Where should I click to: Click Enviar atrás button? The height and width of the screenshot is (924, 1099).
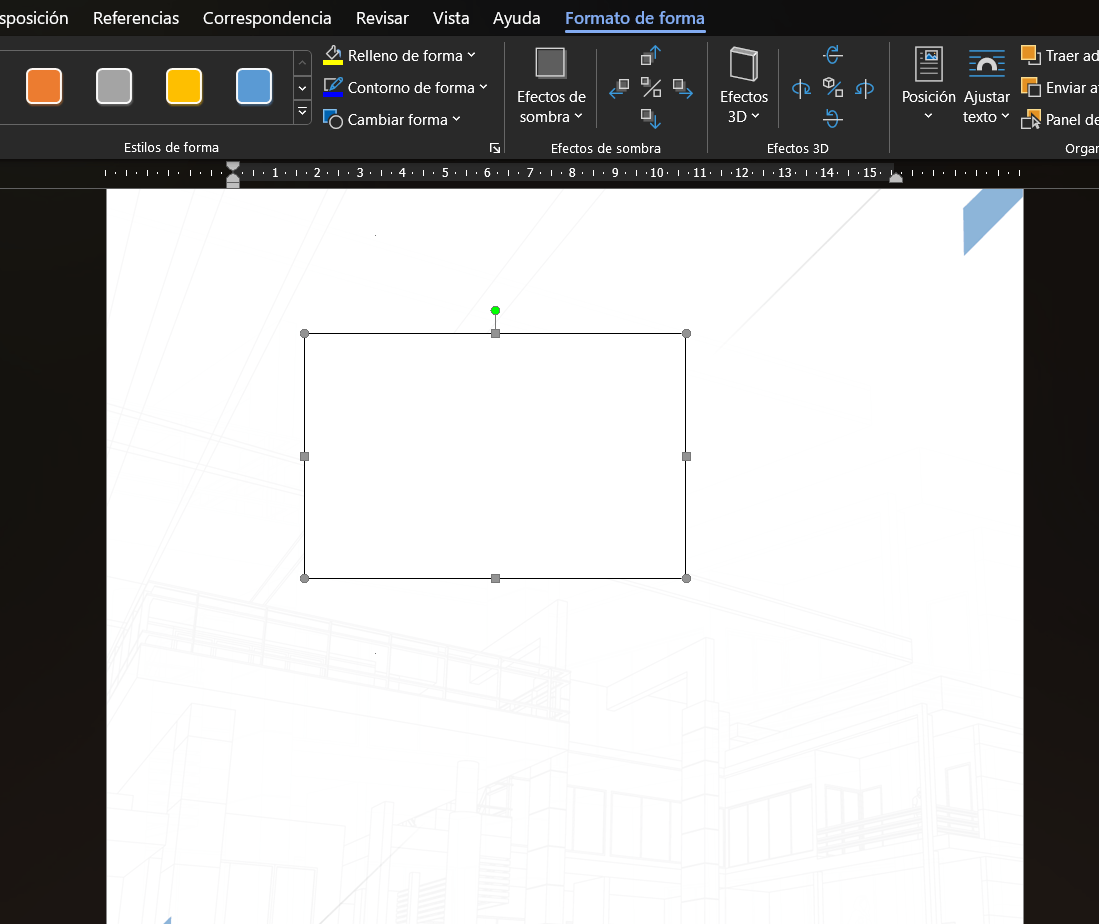(1060, 88)
